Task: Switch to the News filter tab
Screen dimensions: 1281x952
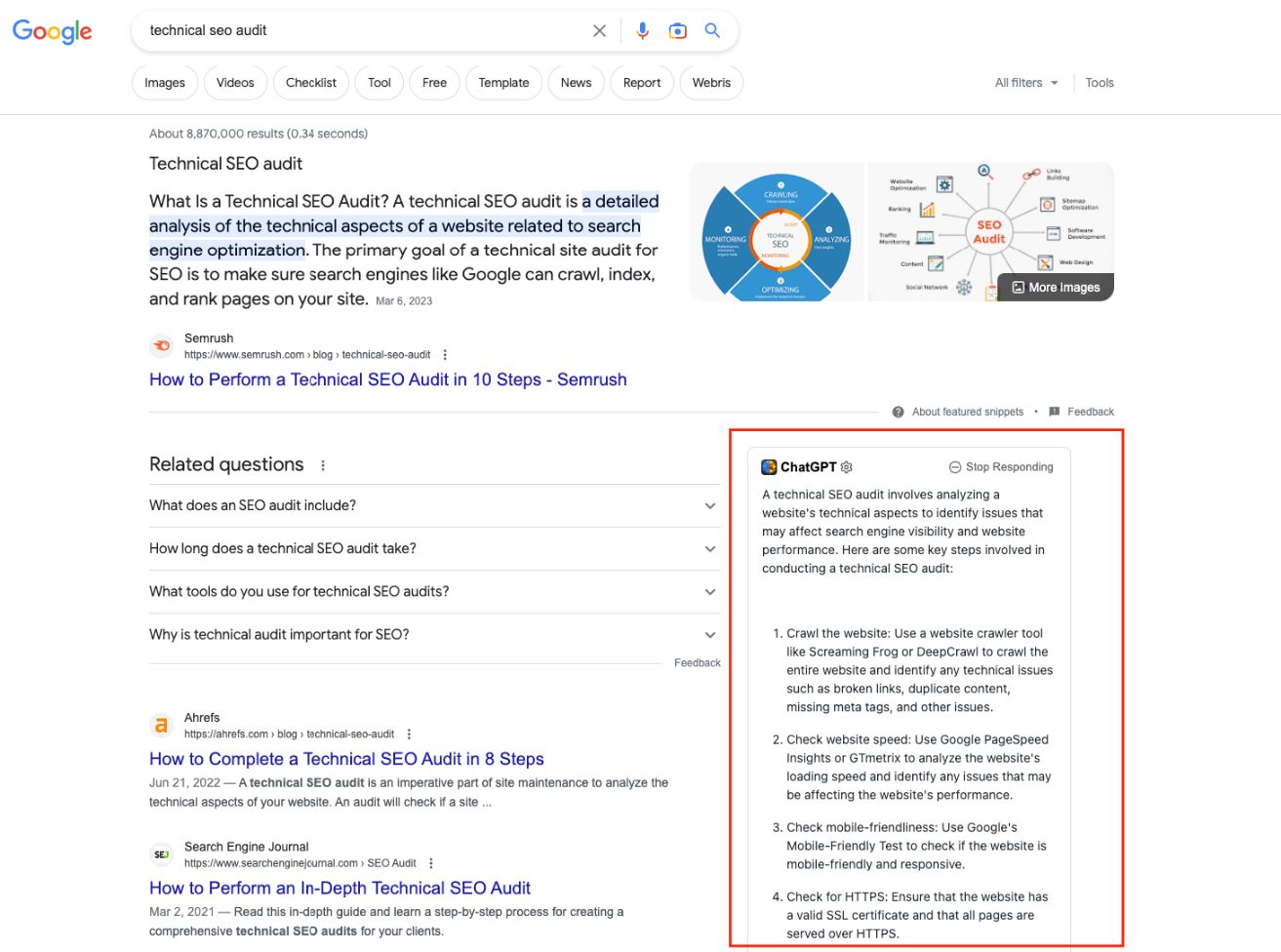Action: click(576, 83)
